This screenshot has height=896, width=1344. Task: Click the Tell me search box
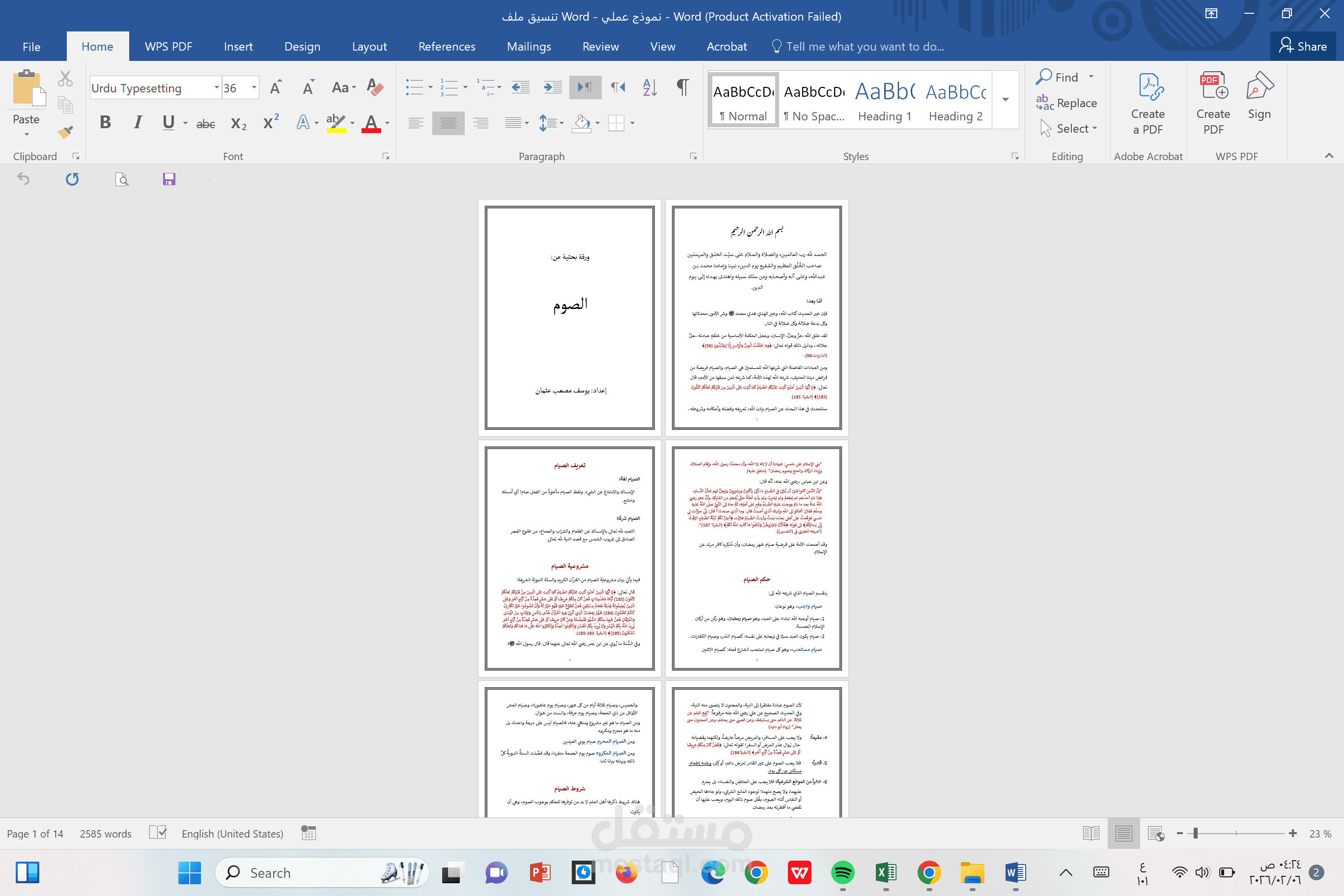tap(858, 47)
